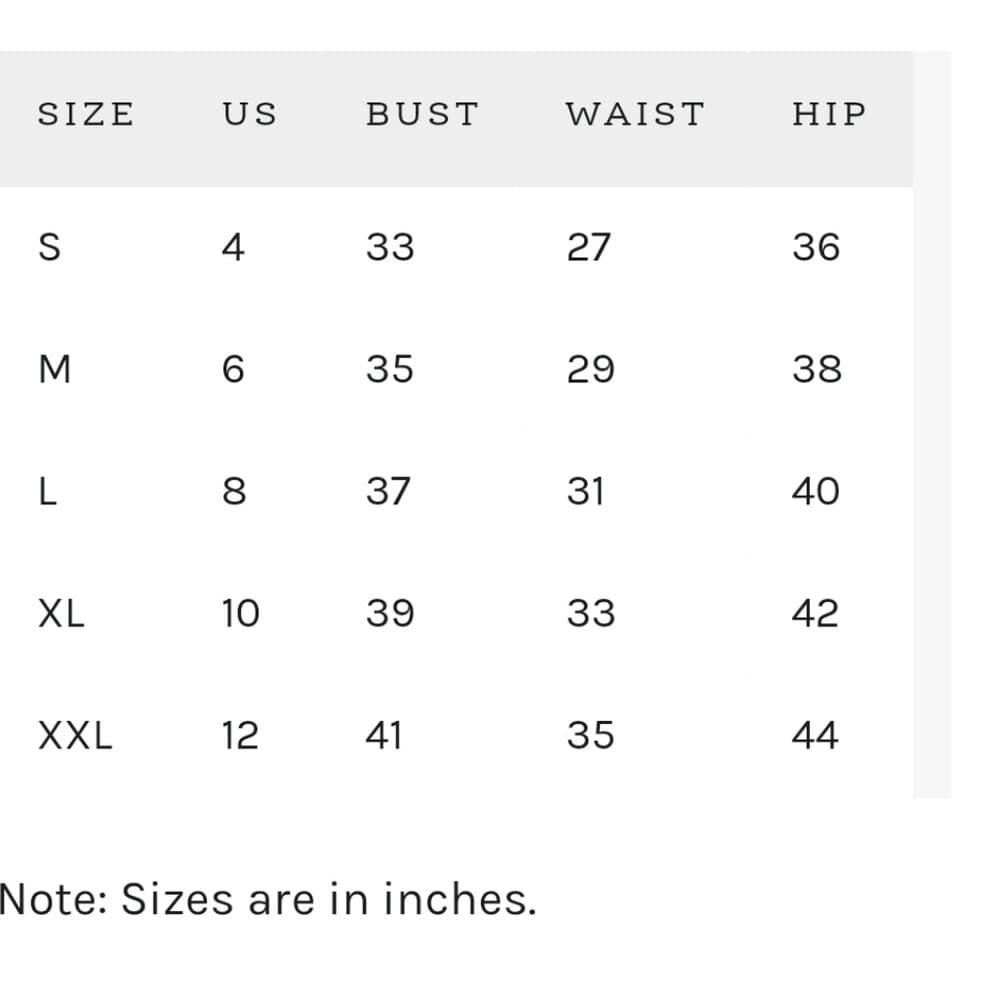The width and height of the screenshot is (999, 1000).
Task: Select the L size row label
Action: tap(48, 492)
